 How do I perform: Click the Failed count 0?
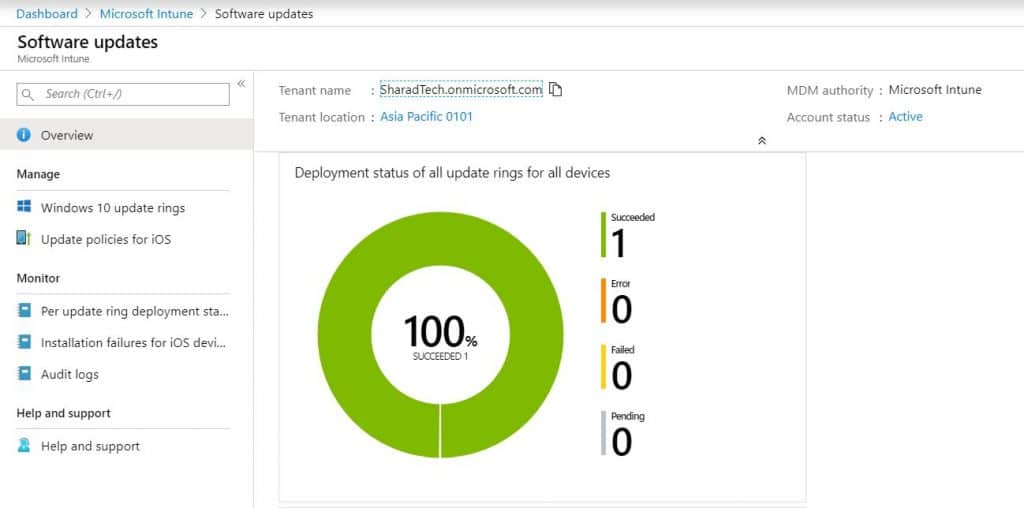coord(621,376)
